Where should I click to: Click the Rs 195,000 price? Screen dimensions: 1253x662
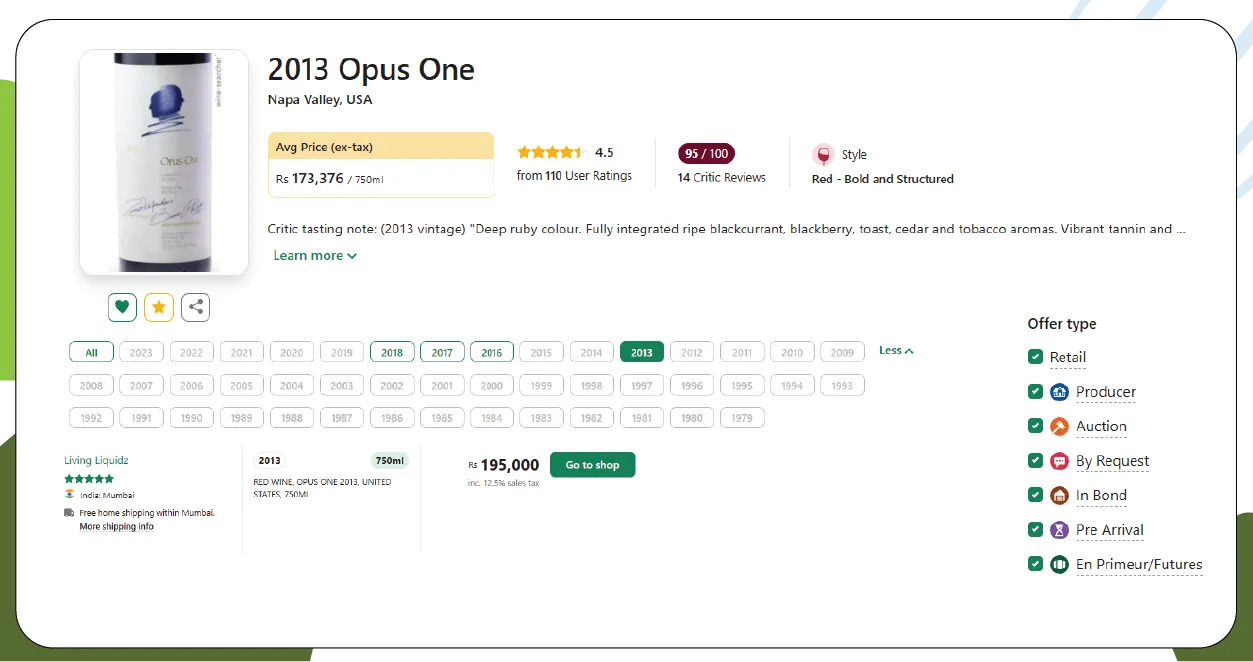(x=504, y=465)
